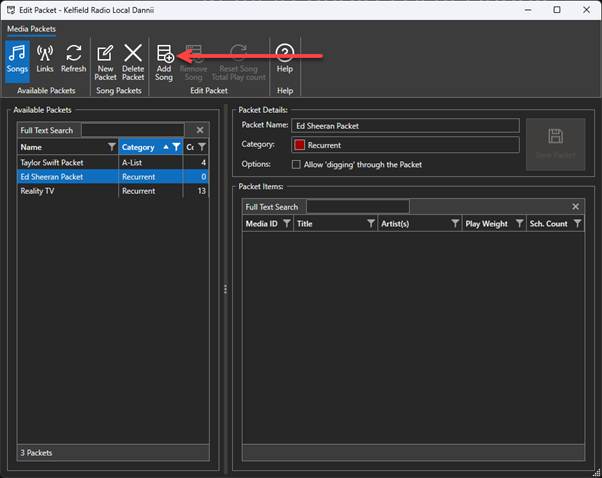Click the splitter handle between panels
This screenshot has height=478, width=602.
click(x=225, y=289)
